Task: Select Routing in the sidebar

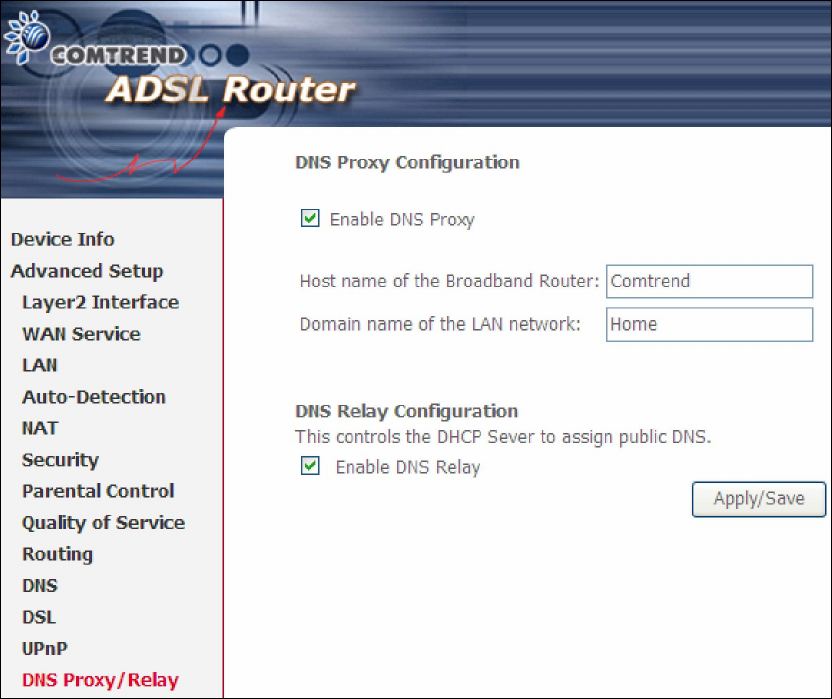Action: pyautogui.click(x=57, y=554)
